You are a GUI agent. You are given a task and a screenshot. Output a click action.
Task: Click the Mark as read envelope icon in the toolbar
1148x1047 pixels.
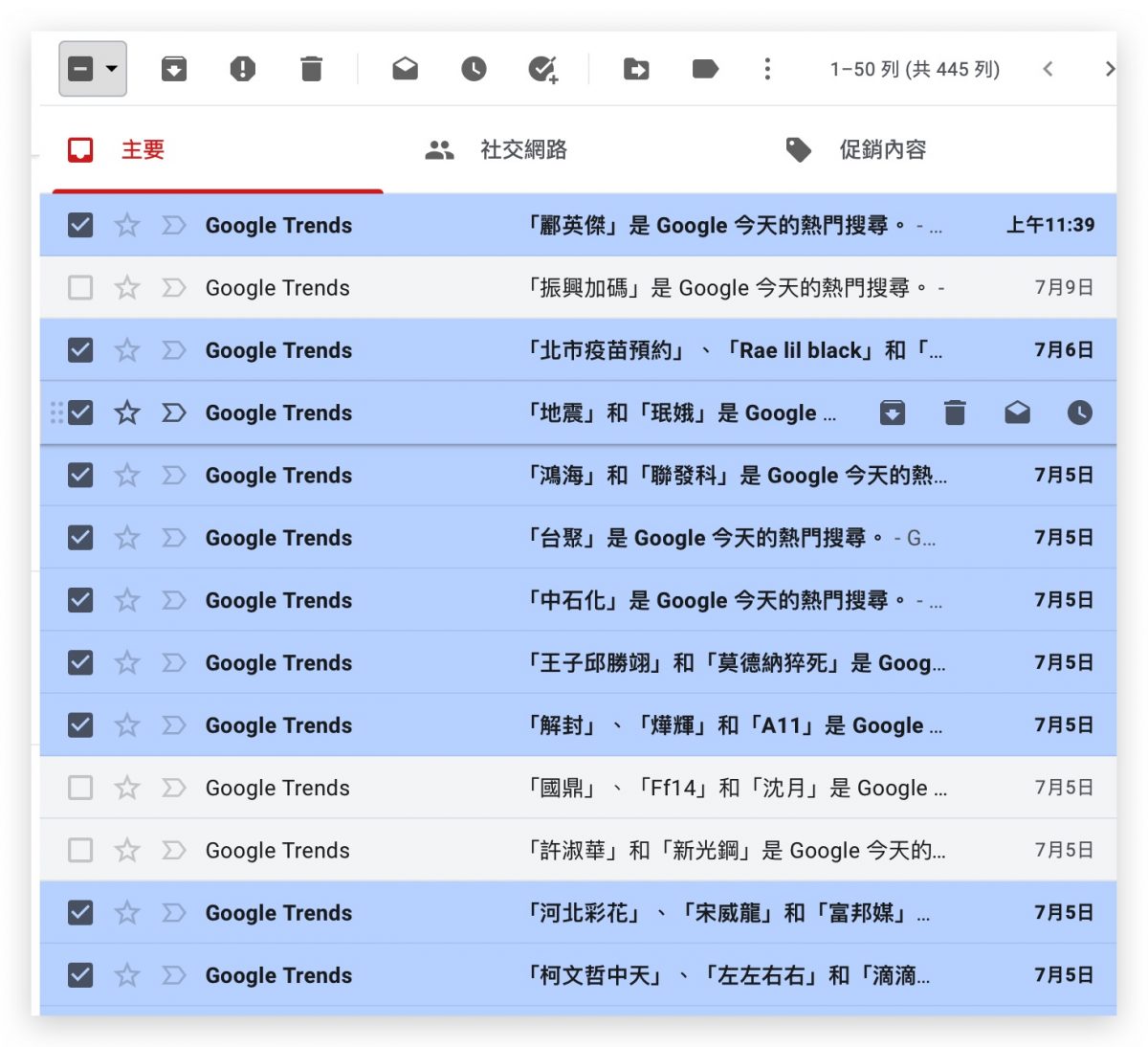coord(405,69)
